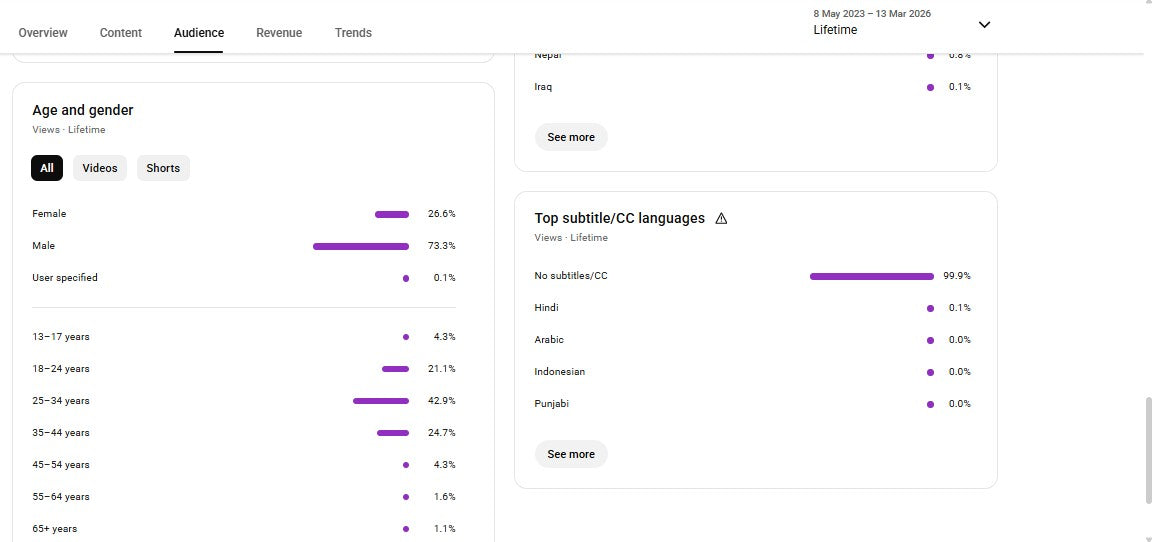Click the dot marker for Hindi
This screenshot has width=1153, height=542.
coord(930,308)
